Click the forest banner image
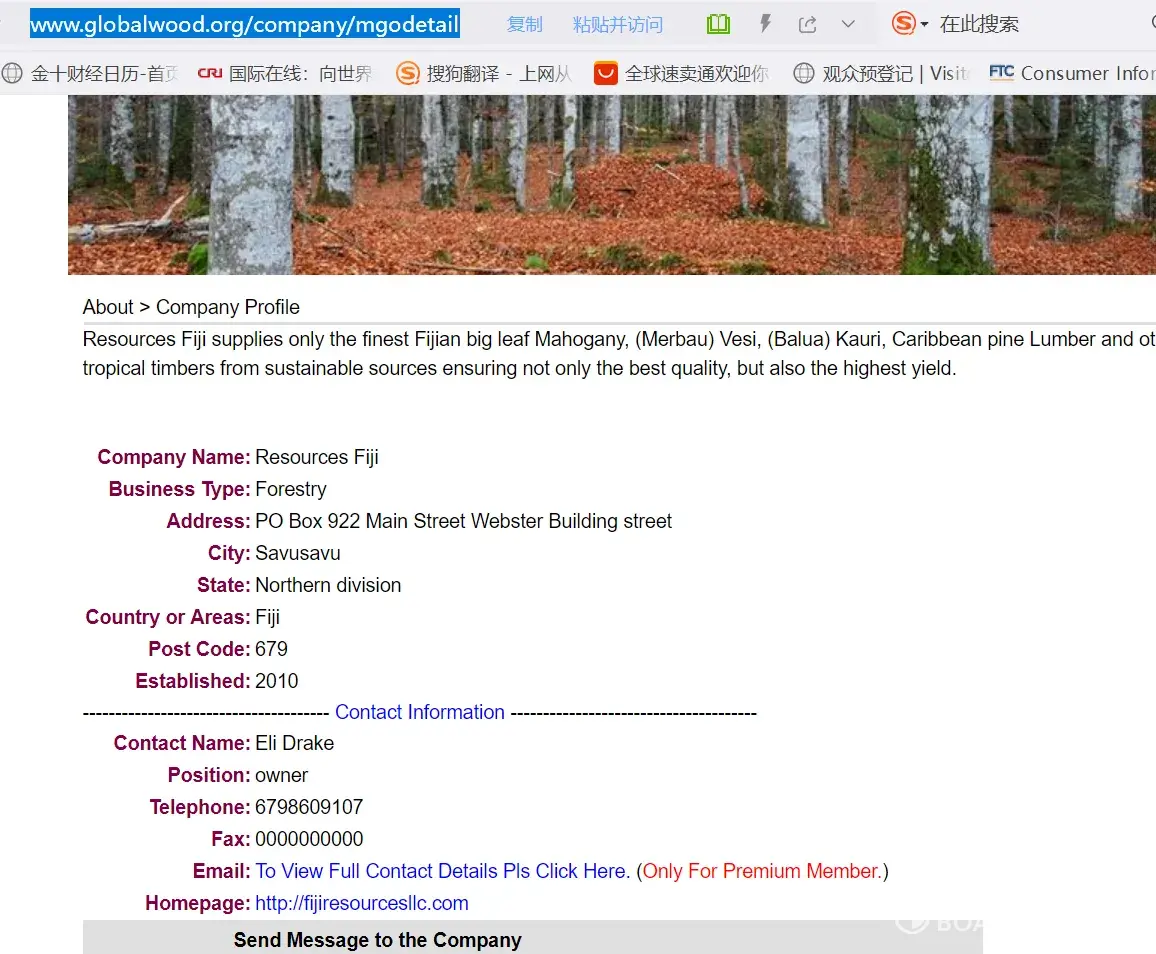 [610, 185]
